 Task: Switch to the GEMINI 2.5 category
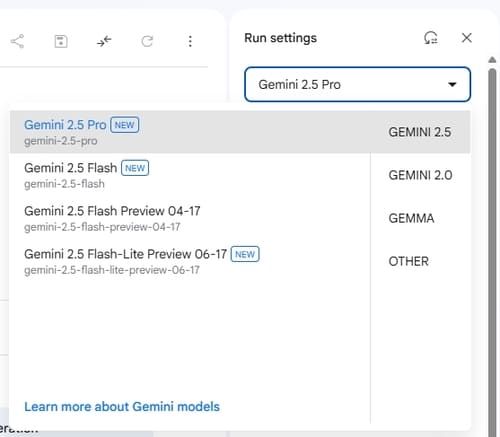420,132
